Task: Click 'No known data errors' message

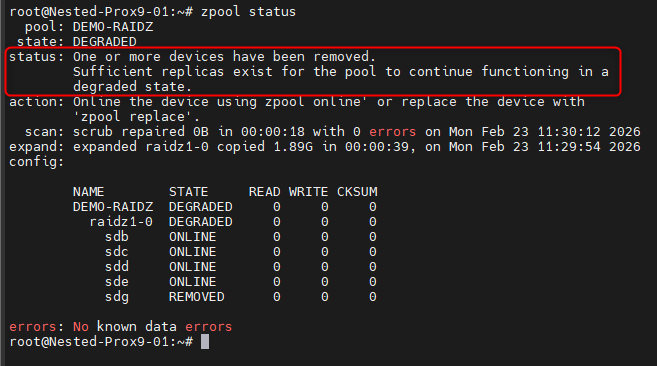Action: click(x=153, y=327)
